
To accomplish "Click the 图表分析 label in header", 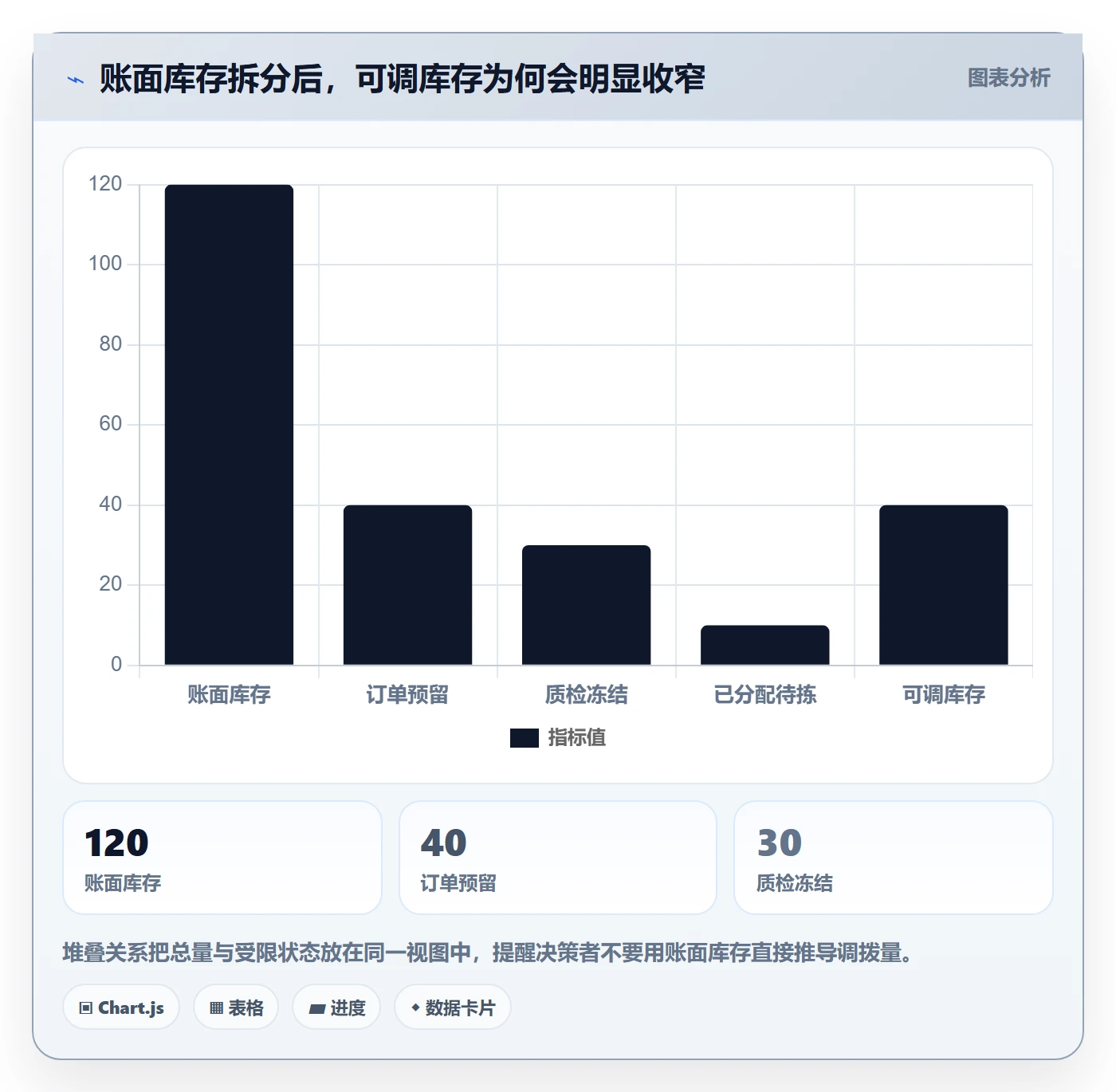I will [1008, 78].
